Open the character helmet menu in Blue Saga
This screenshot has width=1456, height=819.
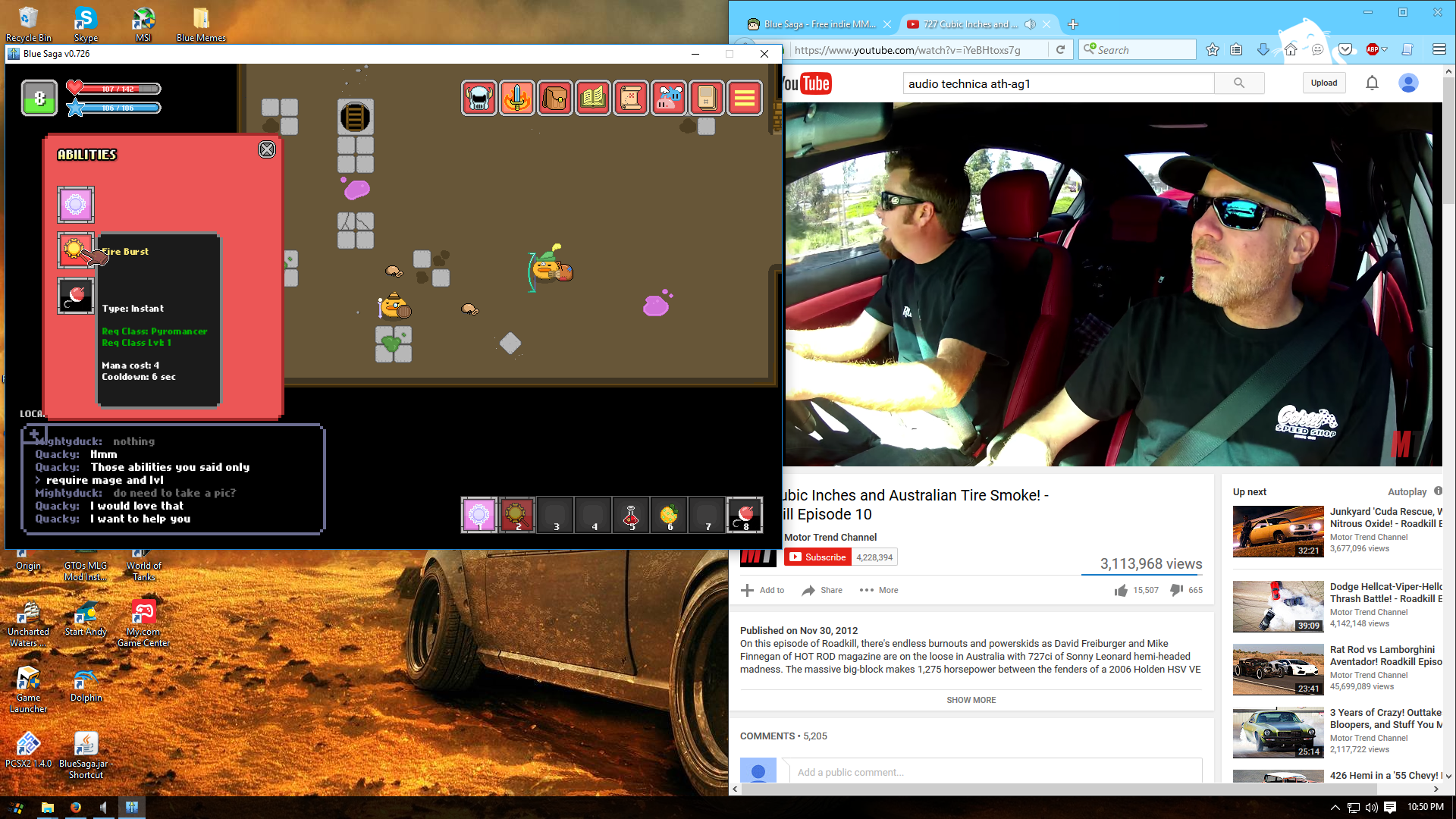point(479,98)
